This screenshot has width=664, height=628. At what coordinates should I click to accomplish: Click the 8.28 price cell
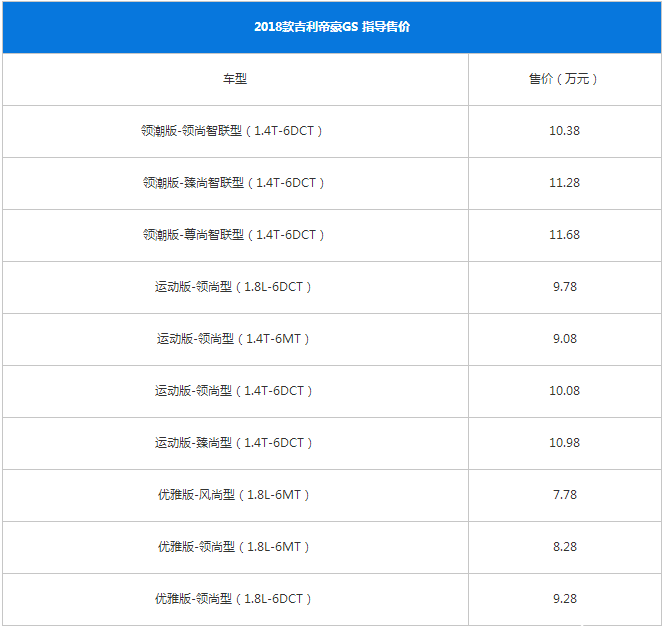pos(564,547)
